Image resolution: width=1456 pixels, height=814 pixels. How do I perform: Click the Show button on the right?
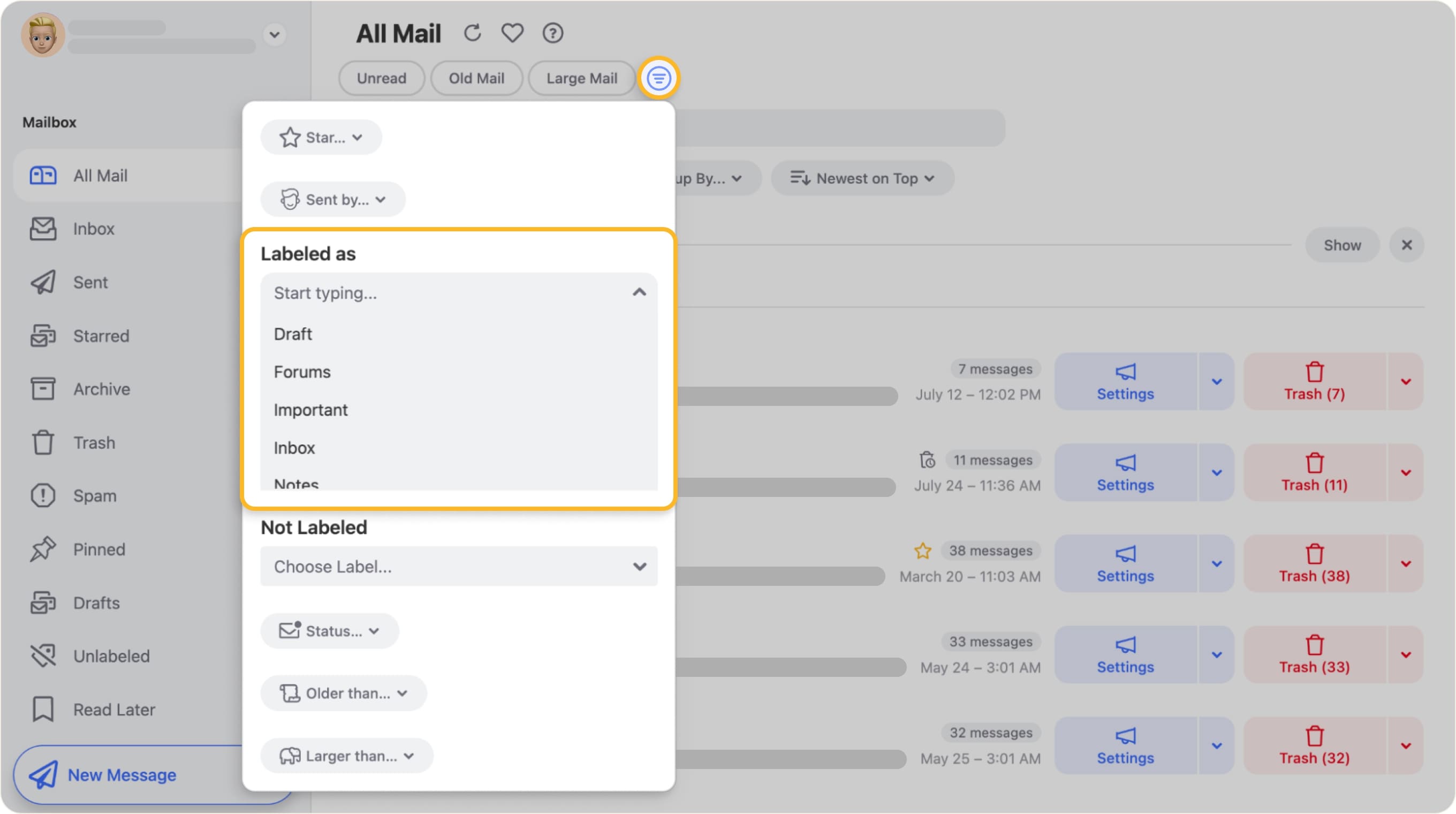1342,245
